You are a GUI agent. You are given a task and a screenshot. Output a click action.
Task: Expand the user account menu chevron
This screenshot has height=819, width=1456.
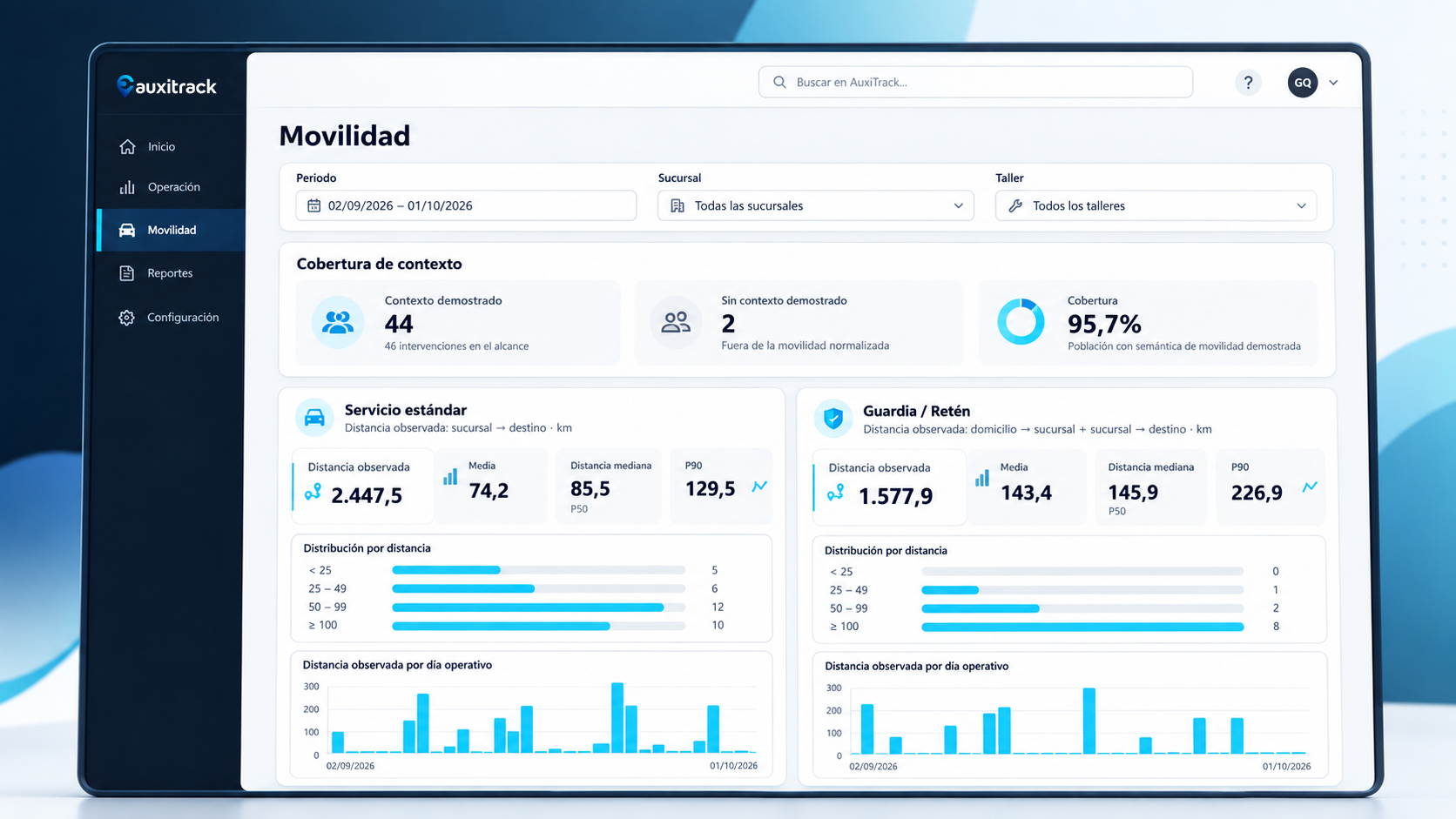(x=1333, y=83)
